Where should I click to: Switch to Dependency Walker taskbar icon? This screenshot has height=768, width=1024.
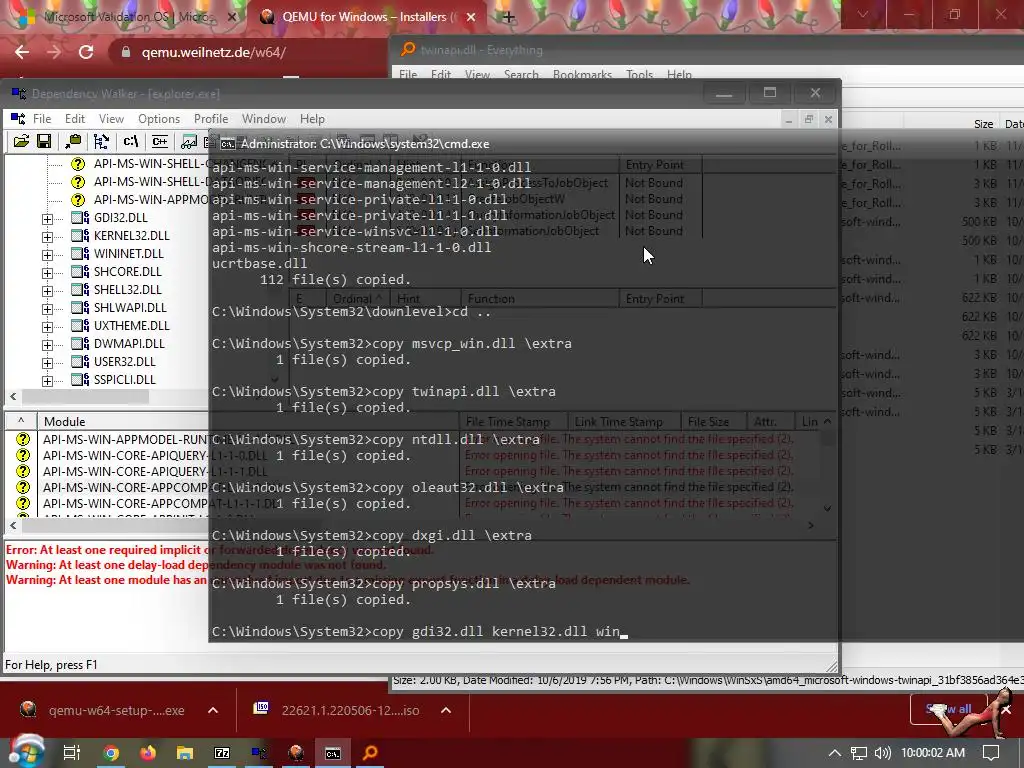[x=259, y=753]
